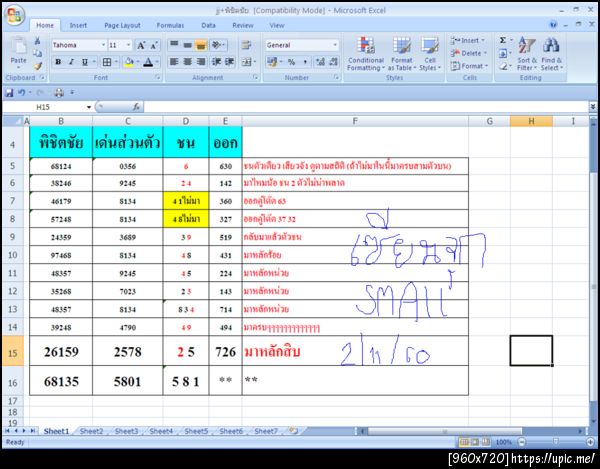
Task: Click Comma Style icon
Action: point(305,62)
